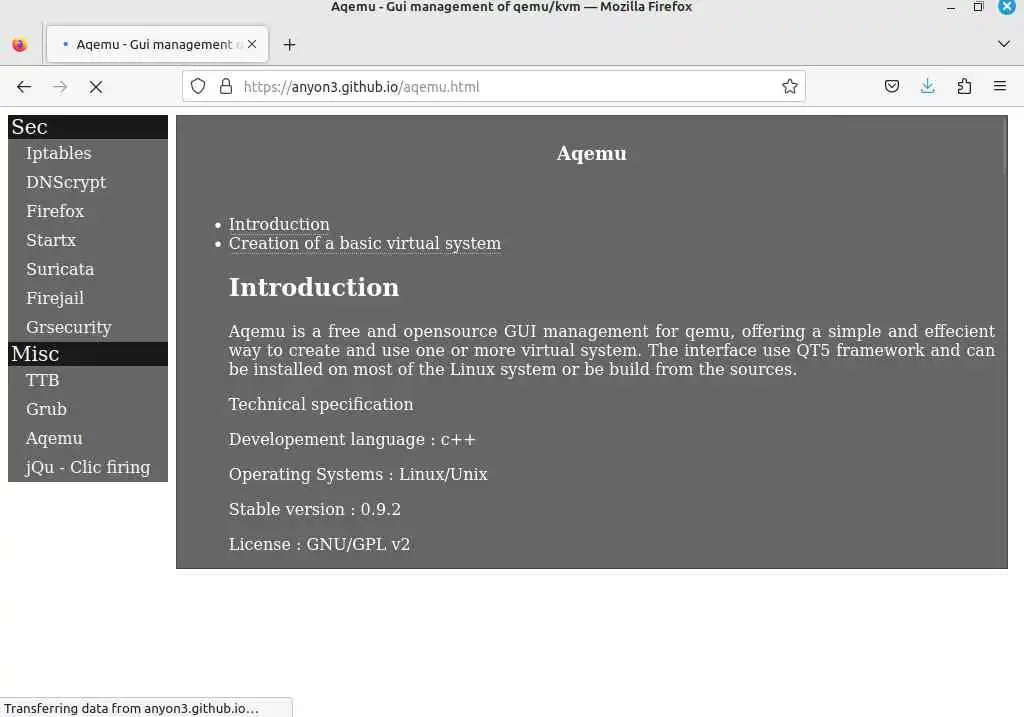Maximize the Firefox window
The height and width of the screenshot is (717, 1024).
(978, 7)
